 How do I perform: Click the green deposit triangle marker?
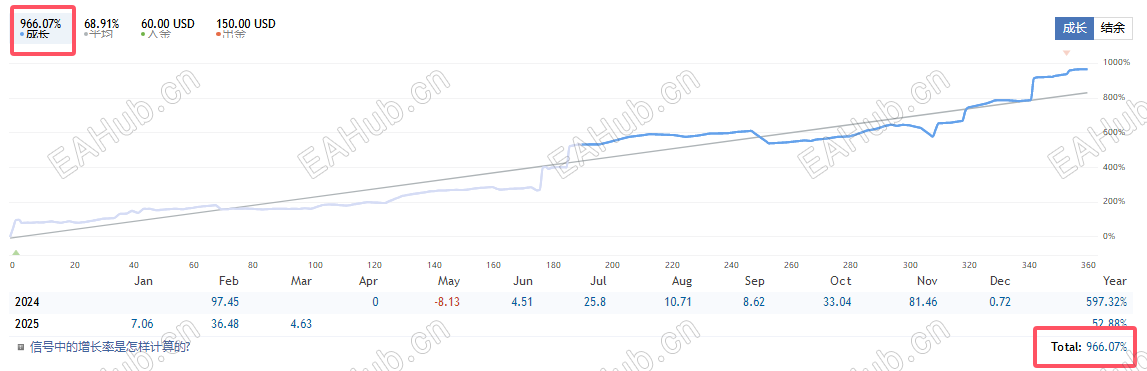tap(15, 253)
